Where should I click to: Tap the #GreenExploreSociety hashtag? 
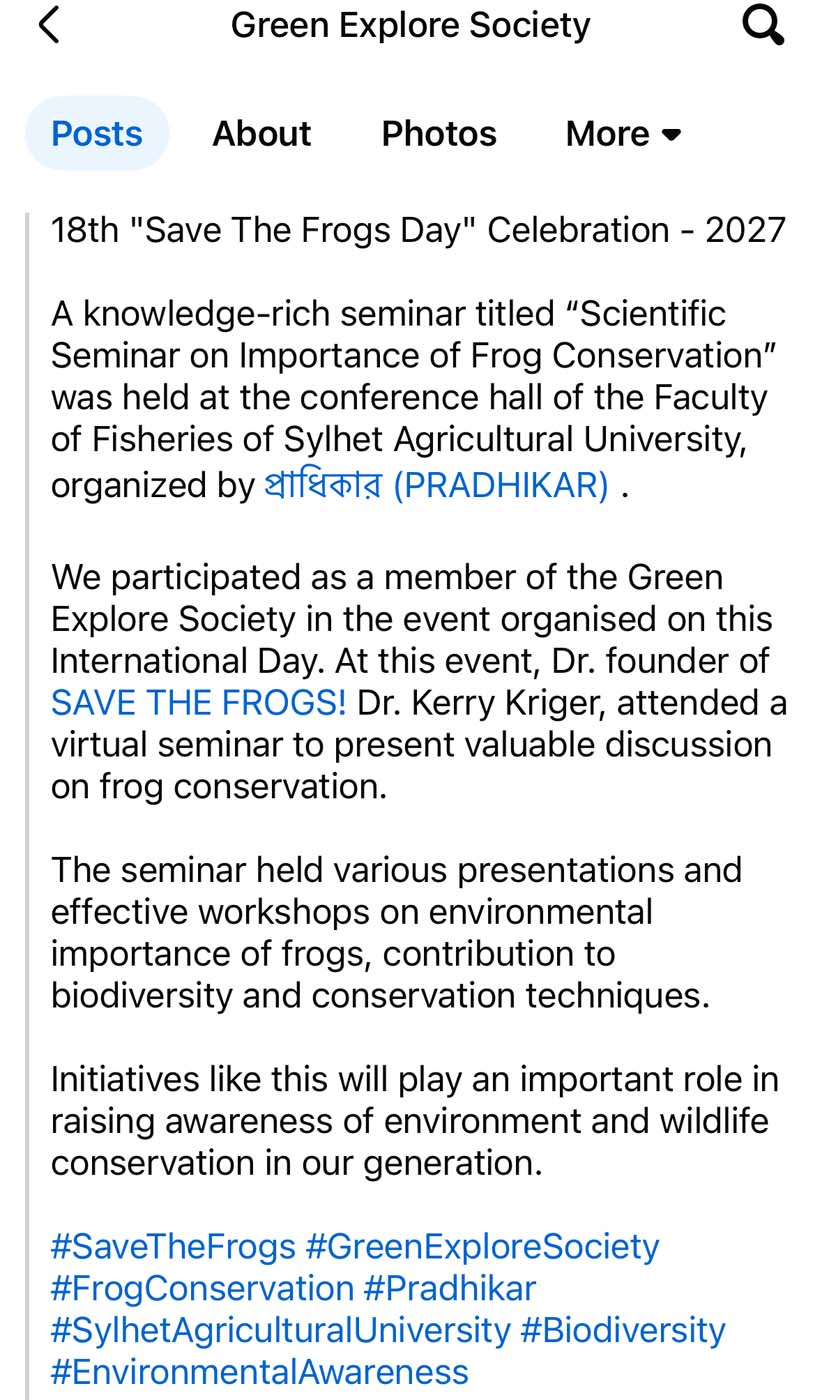pos(482,1247)
